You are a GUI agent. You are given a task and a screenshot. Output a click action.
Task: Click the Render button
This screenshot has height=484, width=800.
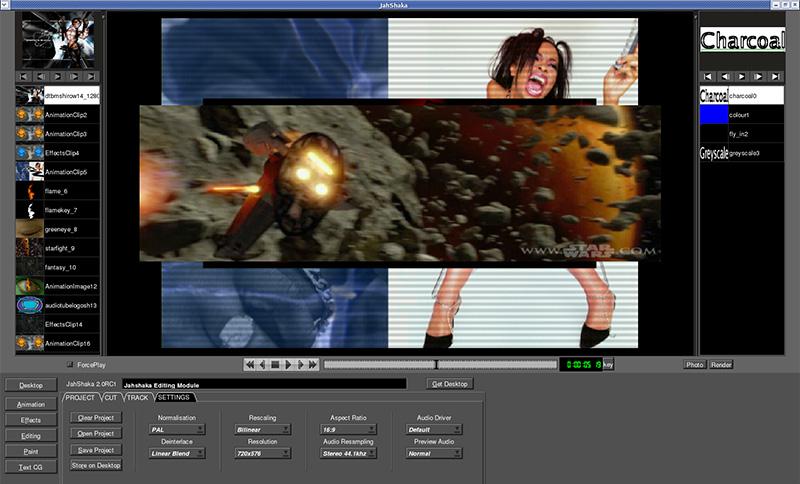coord(721,365)
